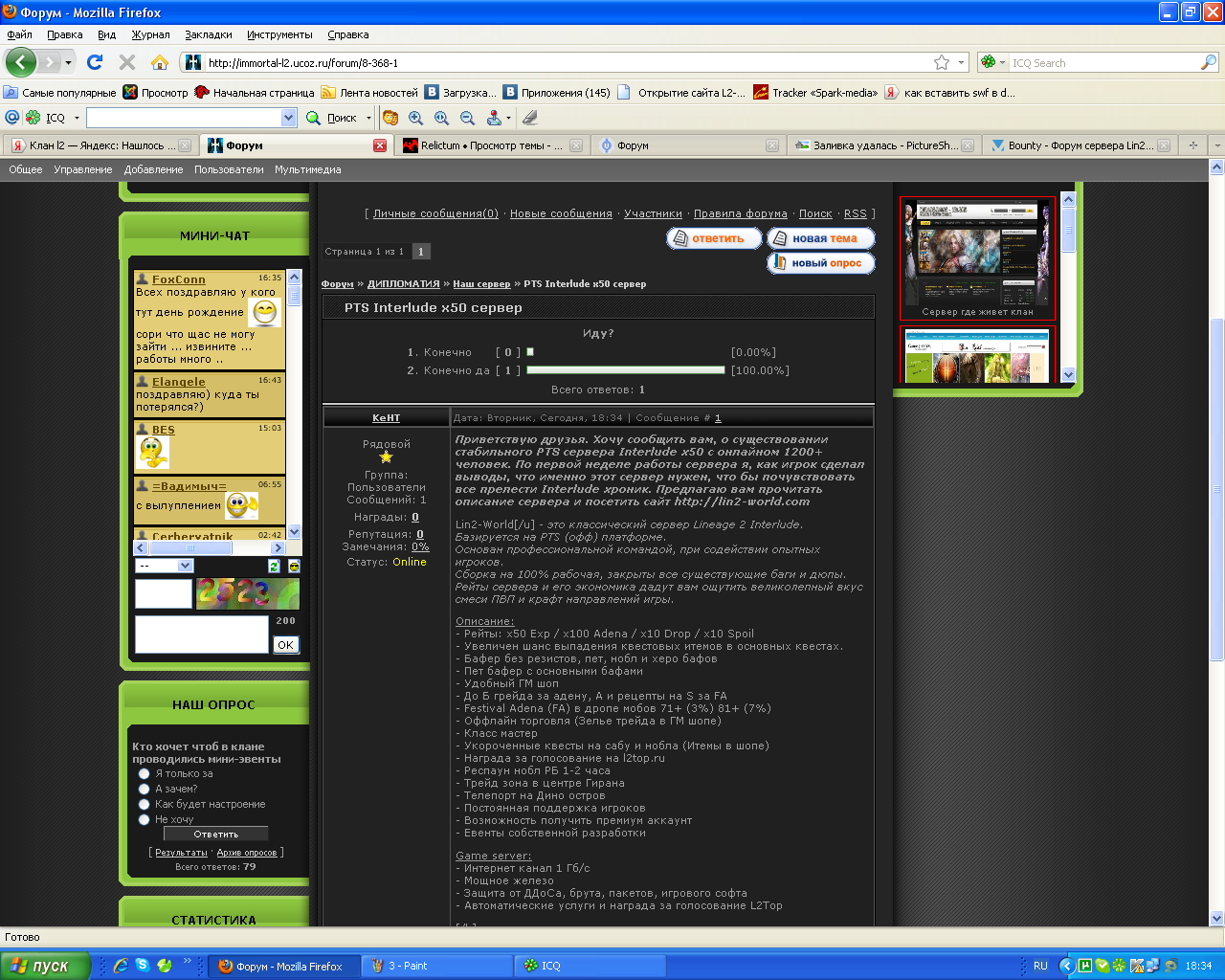The height and width of the screenshot is (980, 1225).
Task: Click the zoom-in magnifier with plus in ICQ toolbar
Action: click(415, 118)
